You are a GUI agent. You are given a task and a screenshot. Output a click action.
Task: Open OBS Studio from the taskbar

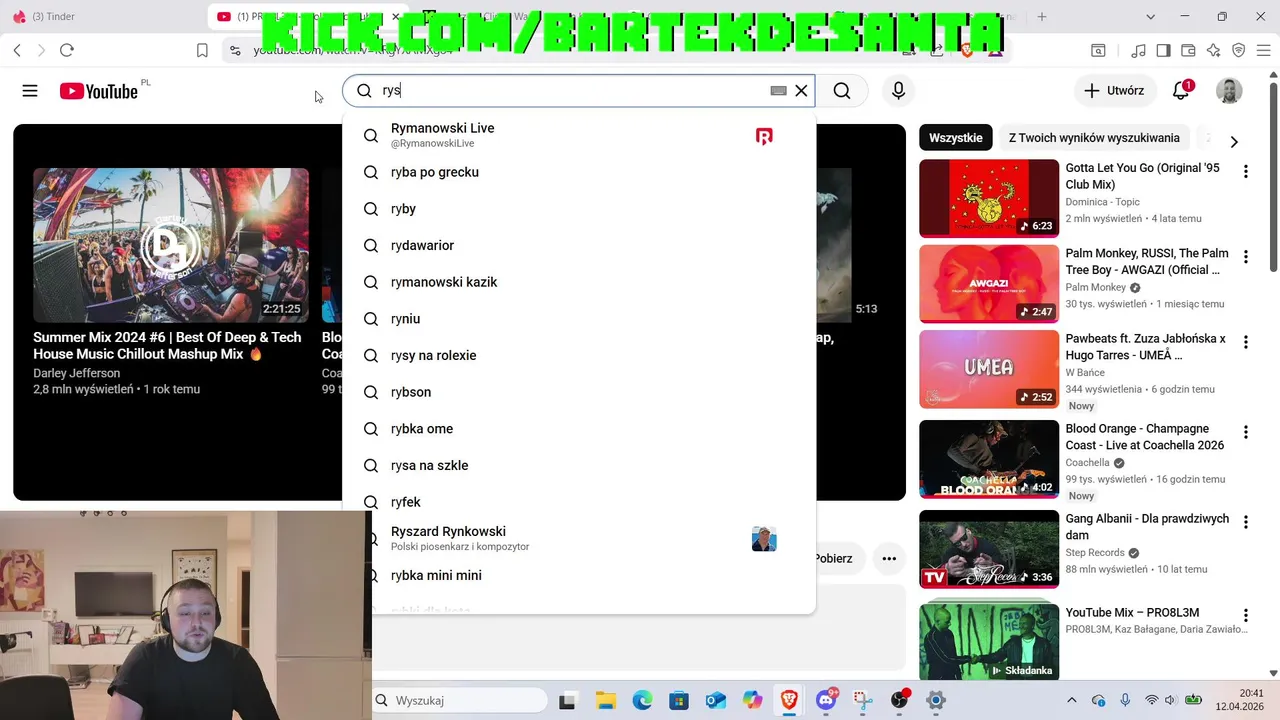coord(899,701)
